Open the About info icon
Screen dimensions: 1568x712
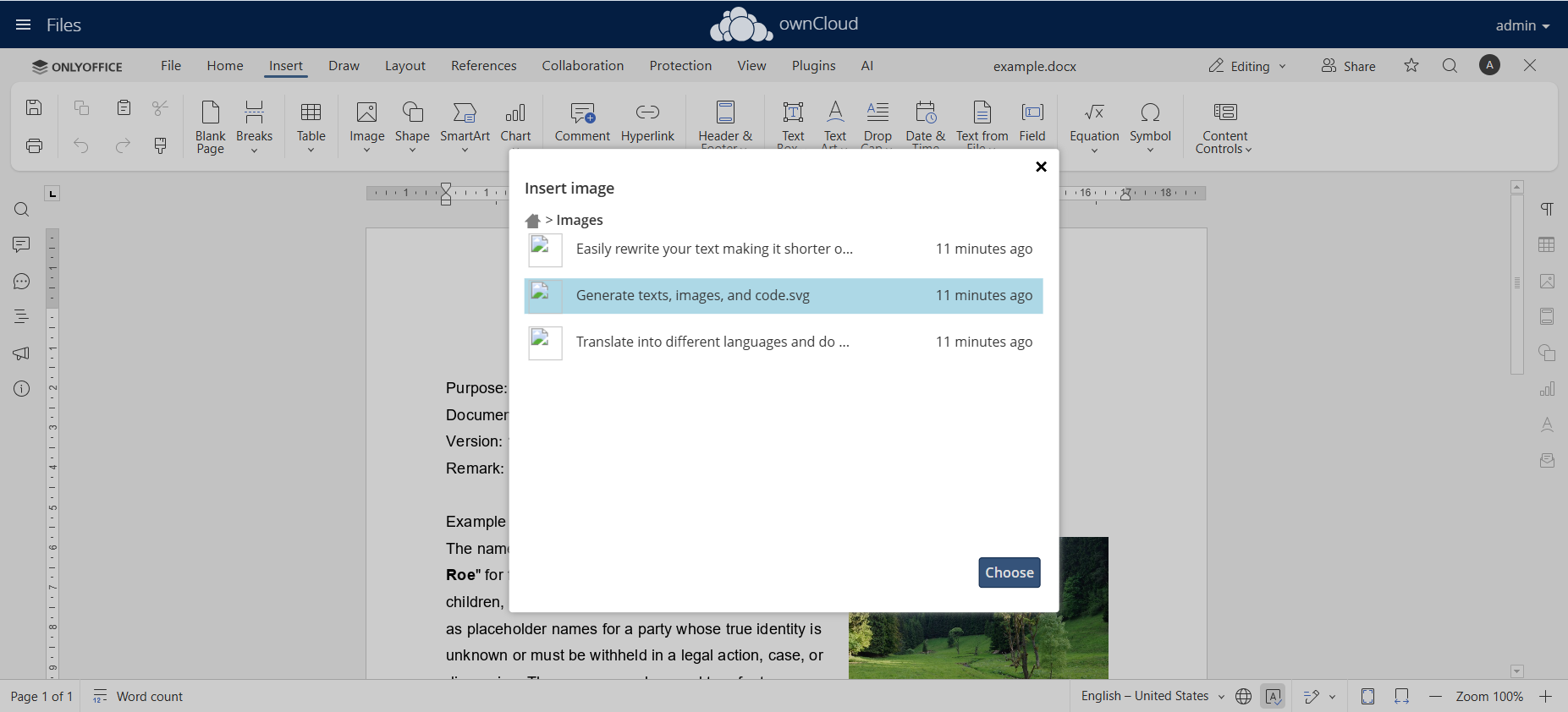tap(22, 389)
